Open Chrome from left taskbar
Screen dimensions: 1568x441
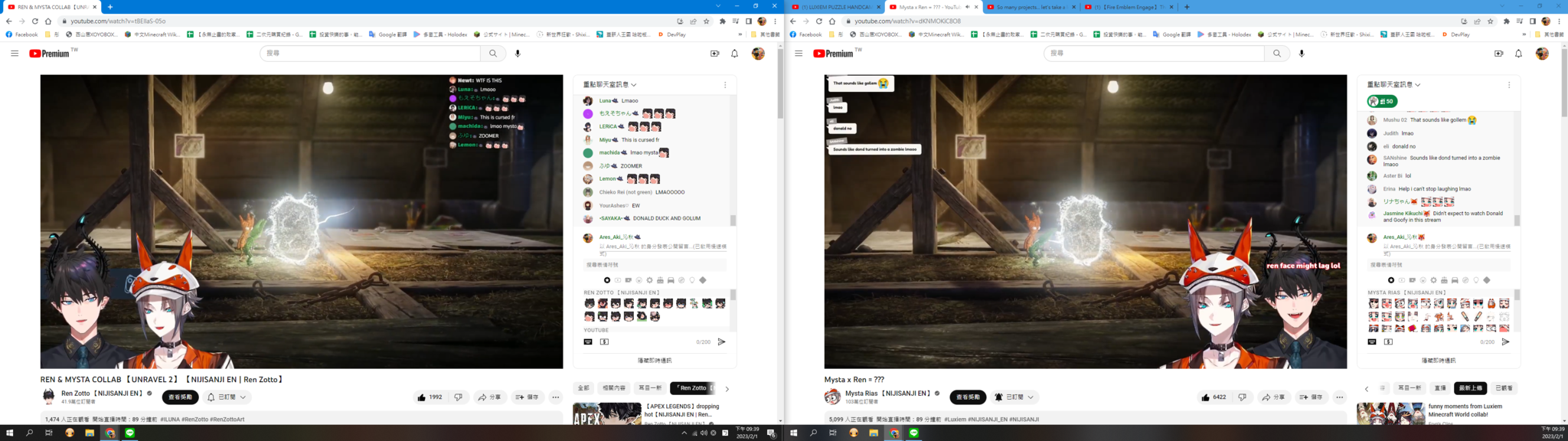109,433
